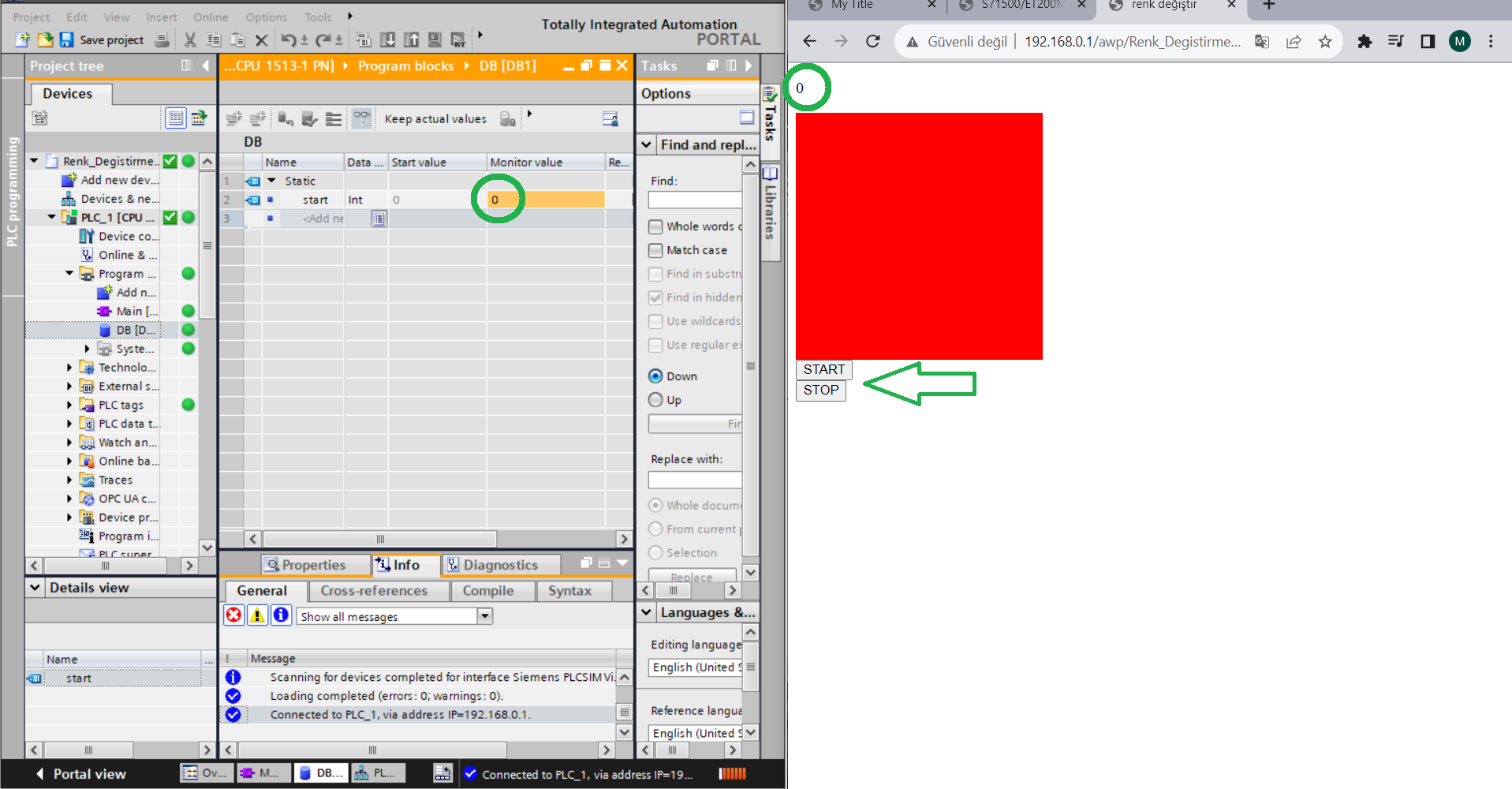Enable the Match case checkbox
The height and width of the screenshot is (789, 1512).
click(655, 251)
